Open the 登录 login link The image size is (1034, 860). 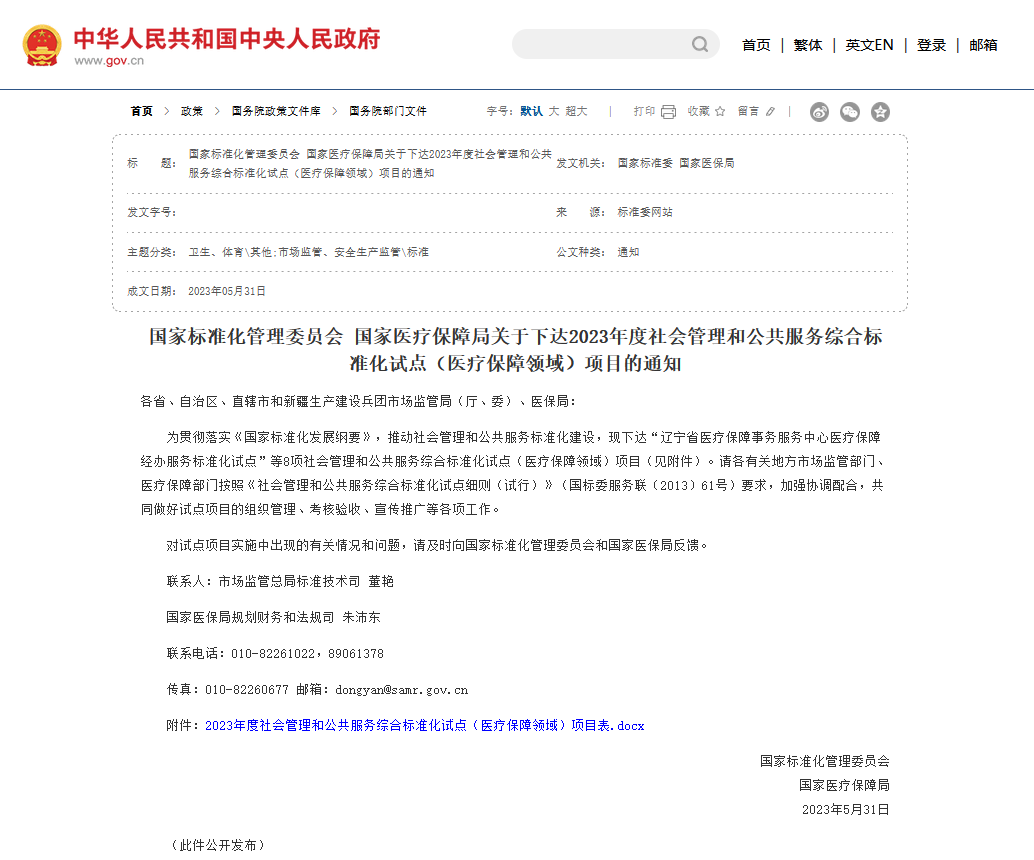click(x=931, y=45)
